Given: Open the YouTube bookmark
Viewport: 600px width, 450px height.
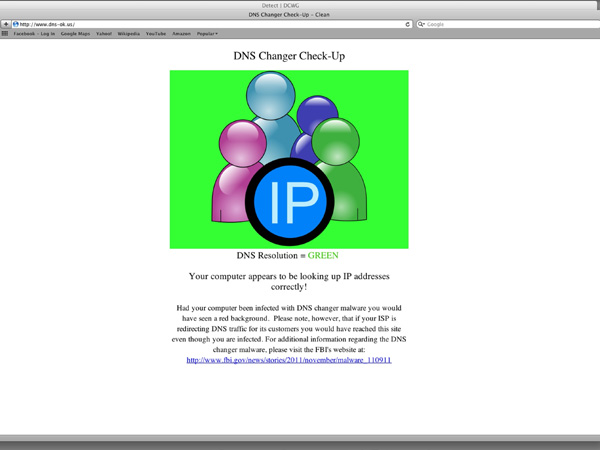Looking at the screenshot, I should pyautogui.click(x=156, y=33).
